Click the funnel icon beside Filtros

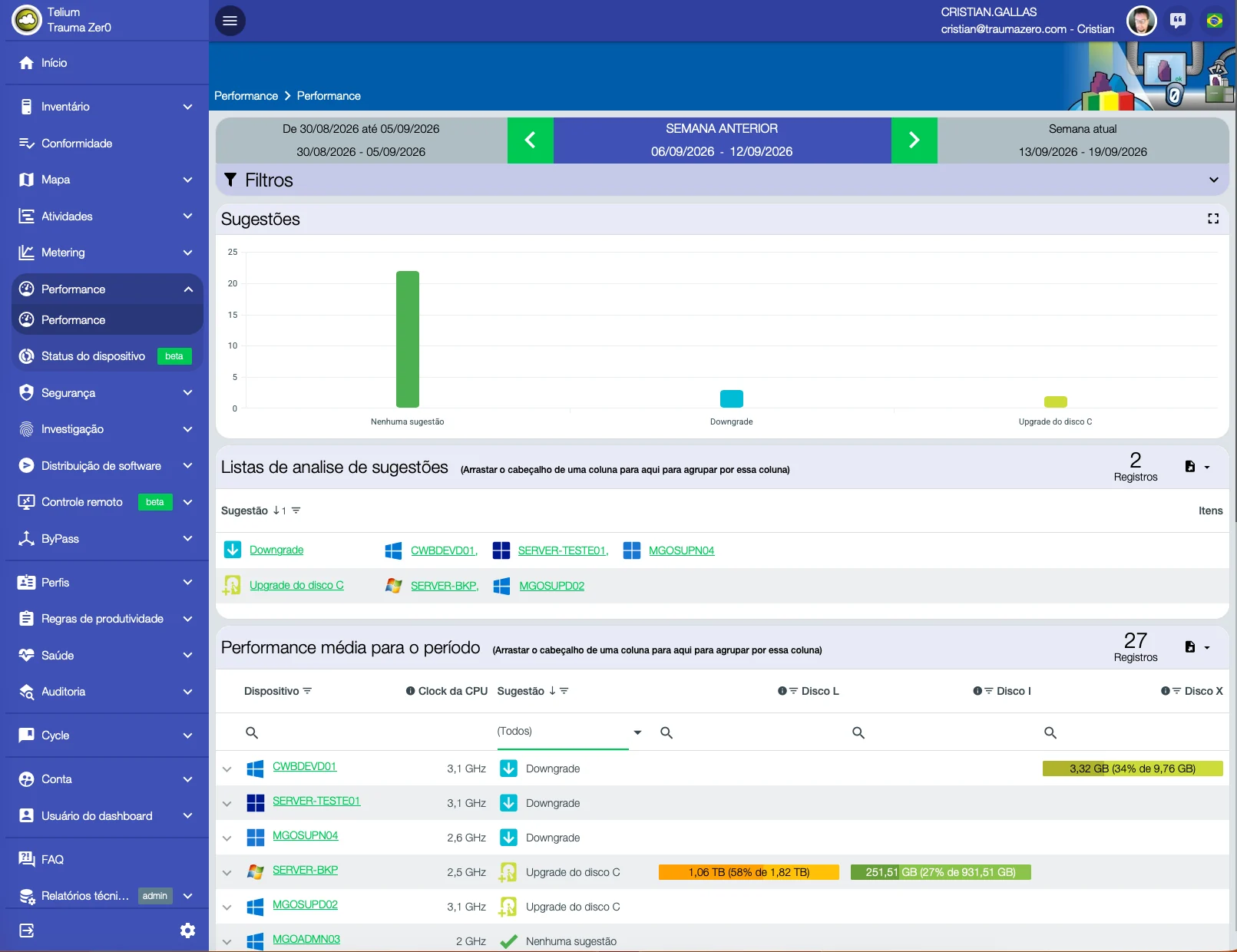230,180
